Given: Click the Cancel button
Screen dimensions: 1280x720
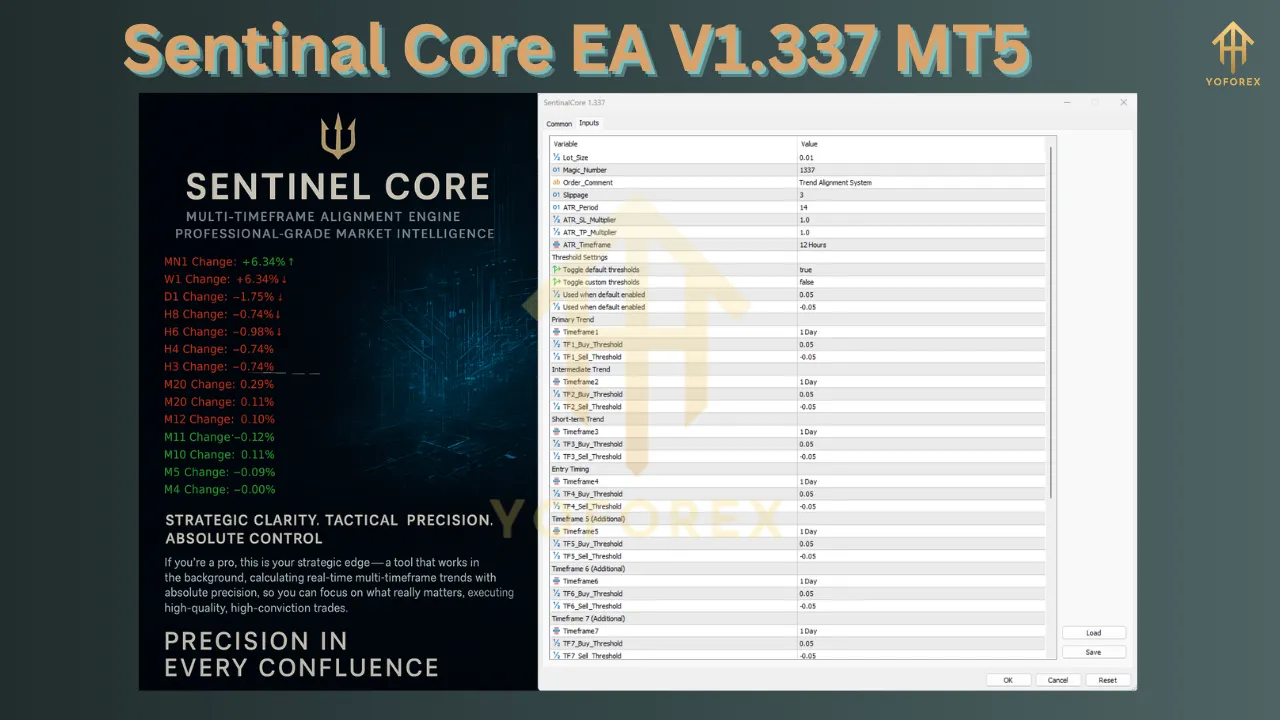Looking at the screenshot, I should tap(1058, 680).
